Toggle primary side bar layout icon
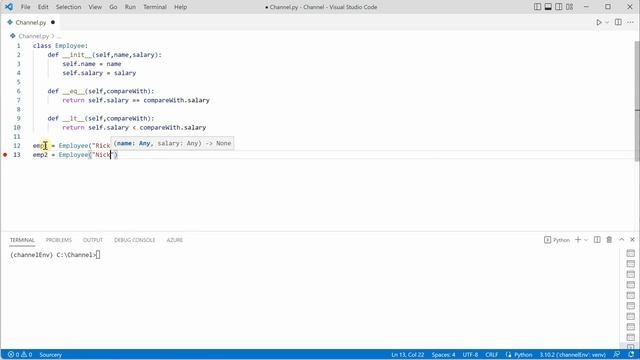Image resolution: width=640 pixels, height=360 pixels. pyautogui.click(x=538, y=7)
